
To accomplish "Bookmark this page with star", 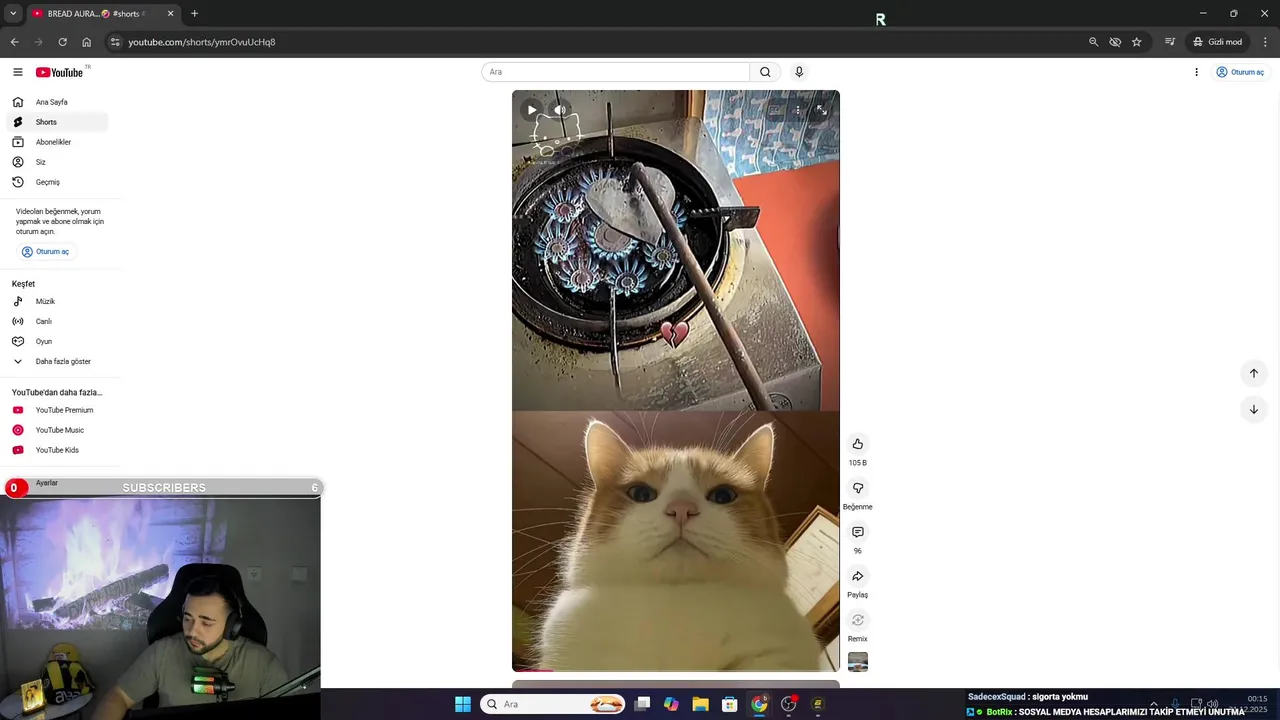I will pyautogui.click(x=1137, y=42).
